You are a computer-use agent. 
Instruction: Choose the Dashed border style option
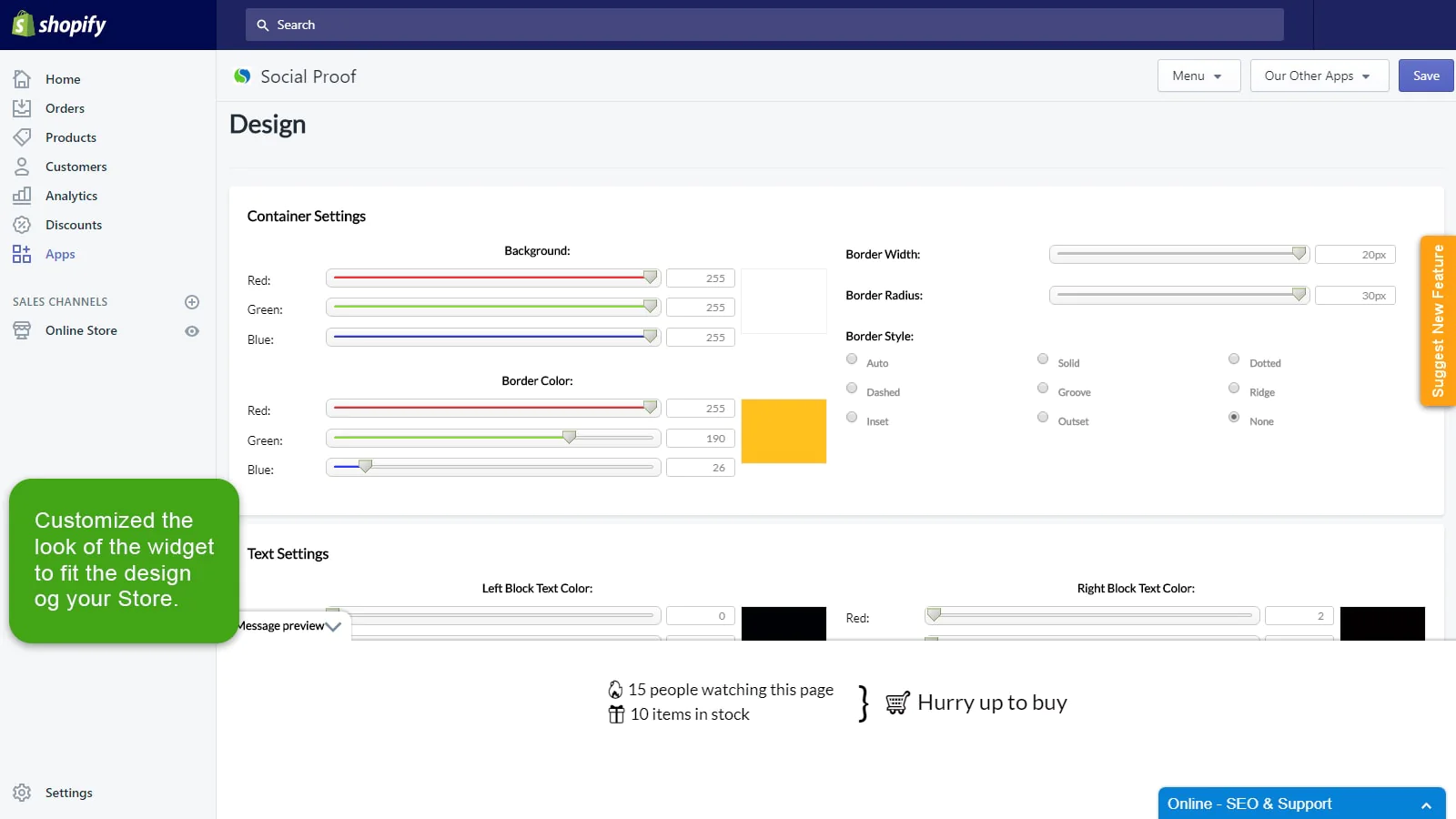point(852,389)
